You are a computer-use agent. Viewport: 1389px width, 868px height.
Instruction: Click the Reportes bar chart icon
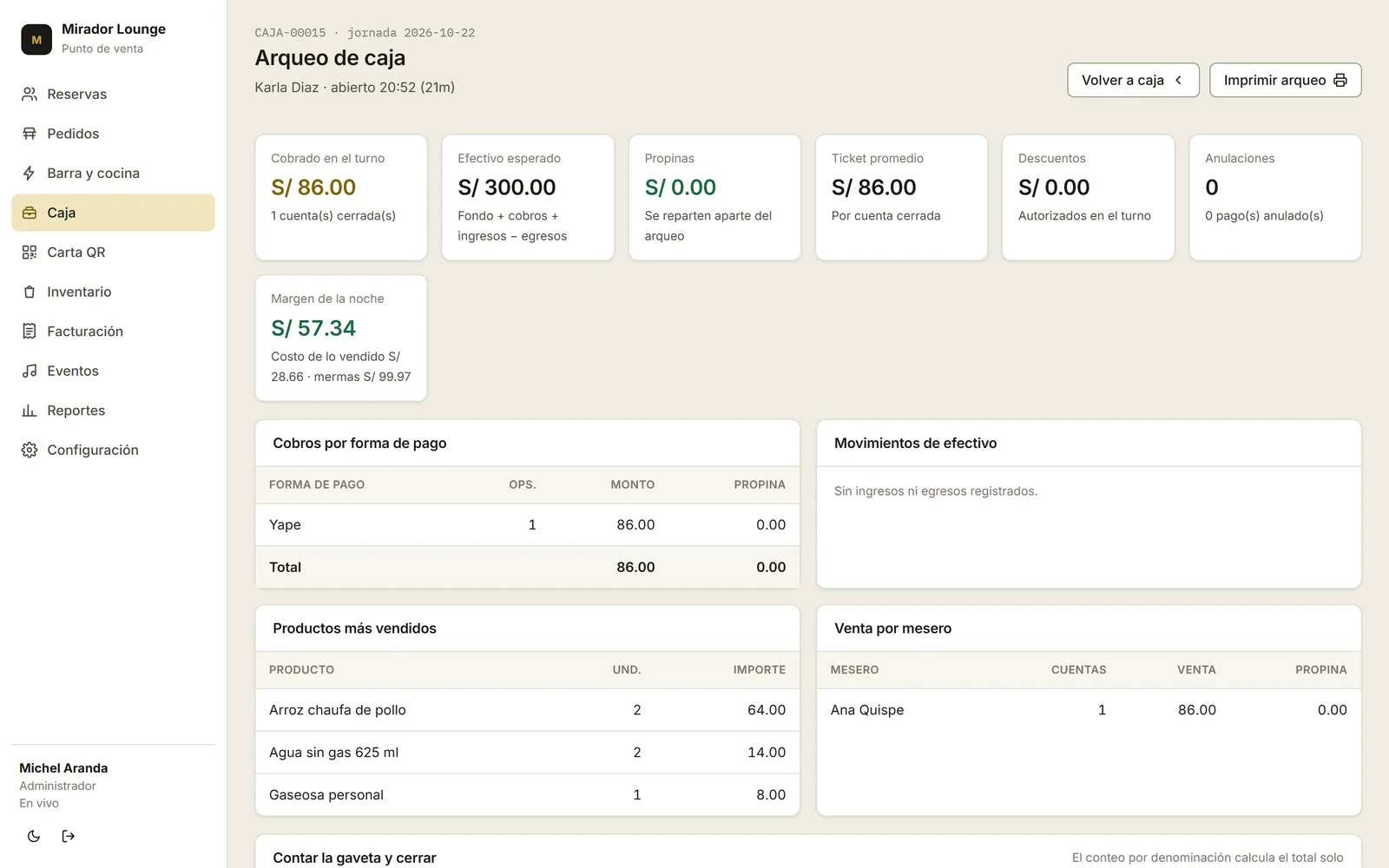point(30,410)
